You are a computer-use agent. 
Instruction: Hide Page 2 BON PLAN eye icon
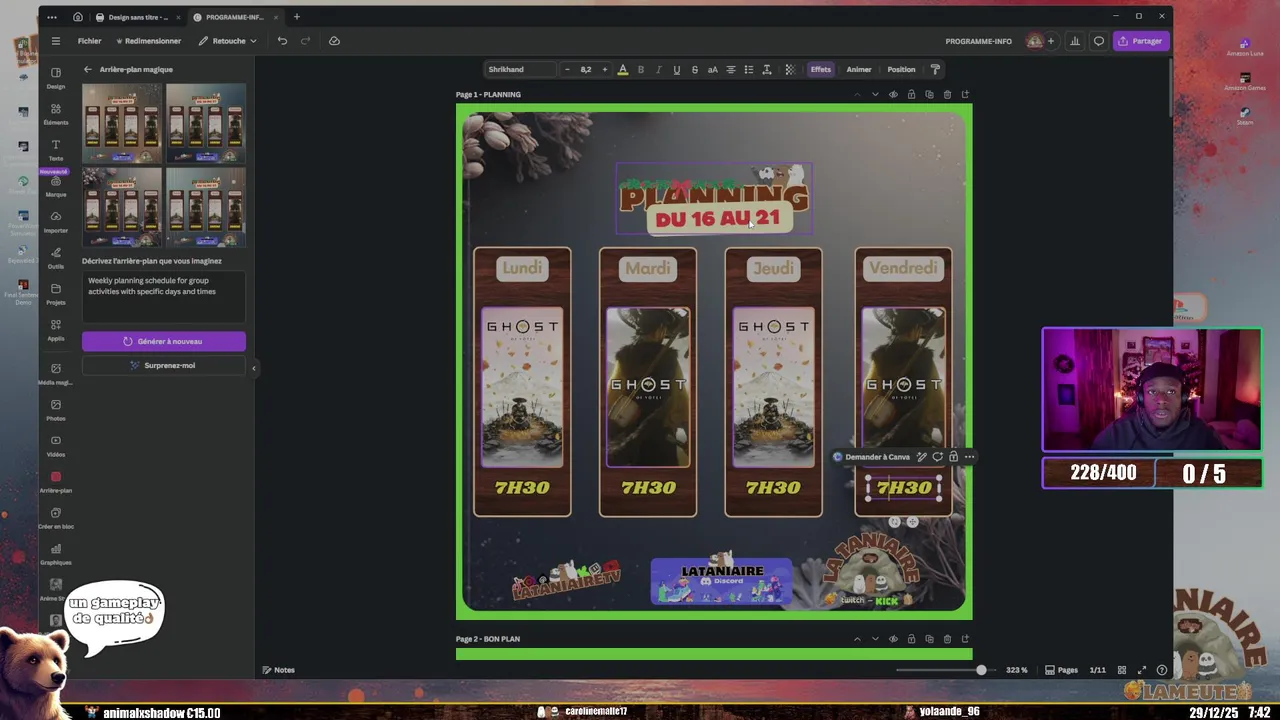point(893,639)
